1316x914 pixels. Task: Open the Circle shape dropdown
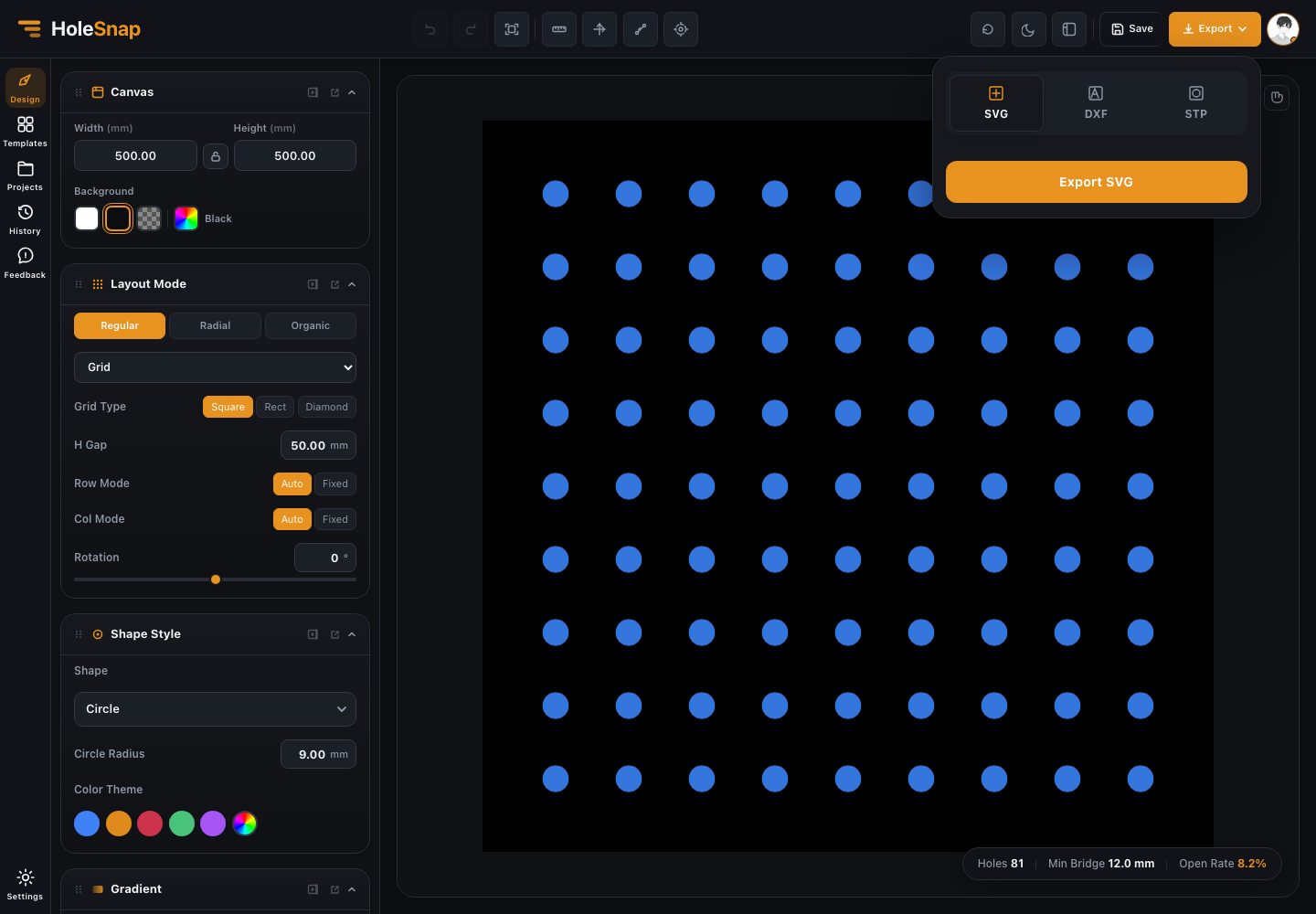(215, 709)
